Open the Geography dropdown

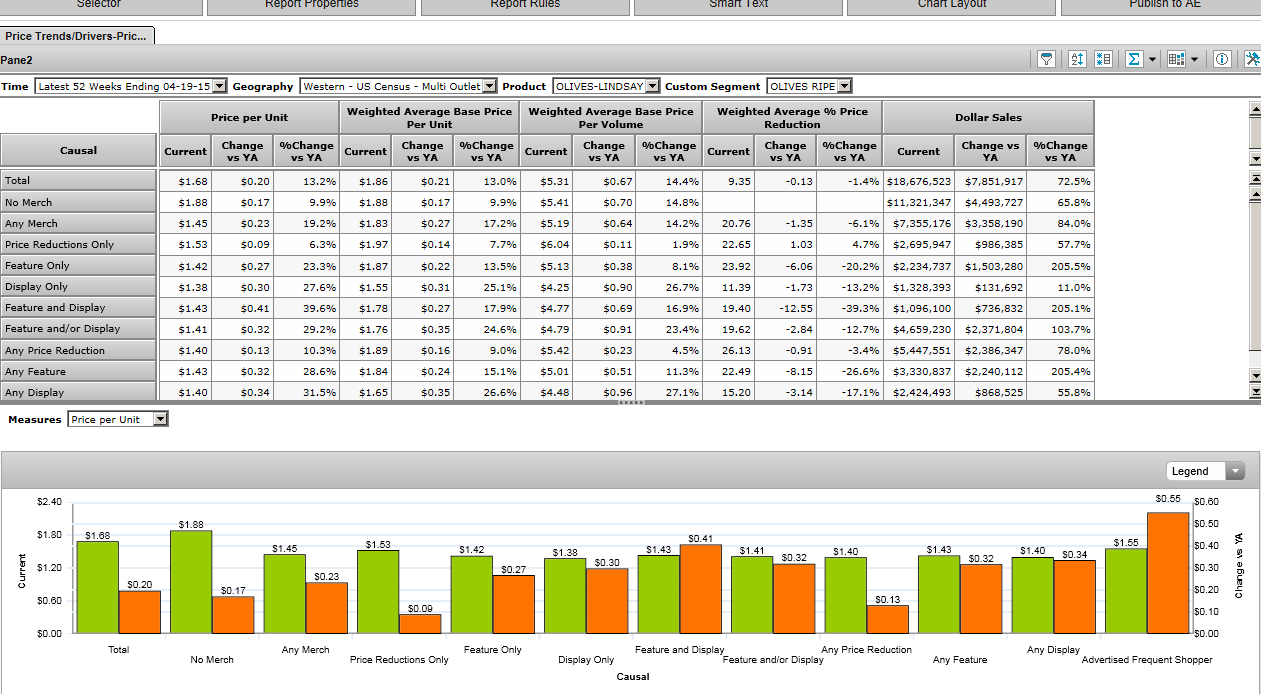click(489, 87)
